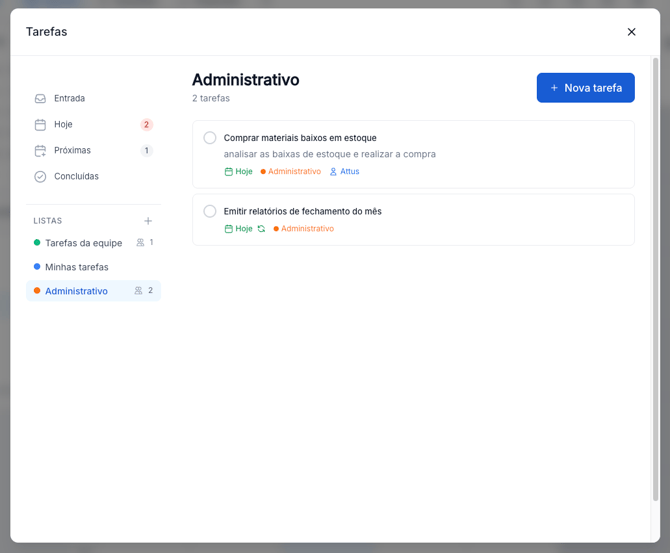Click the checkmark circle icon beside Concluídas
670x553 pixels.
click(x=40, y=177)
